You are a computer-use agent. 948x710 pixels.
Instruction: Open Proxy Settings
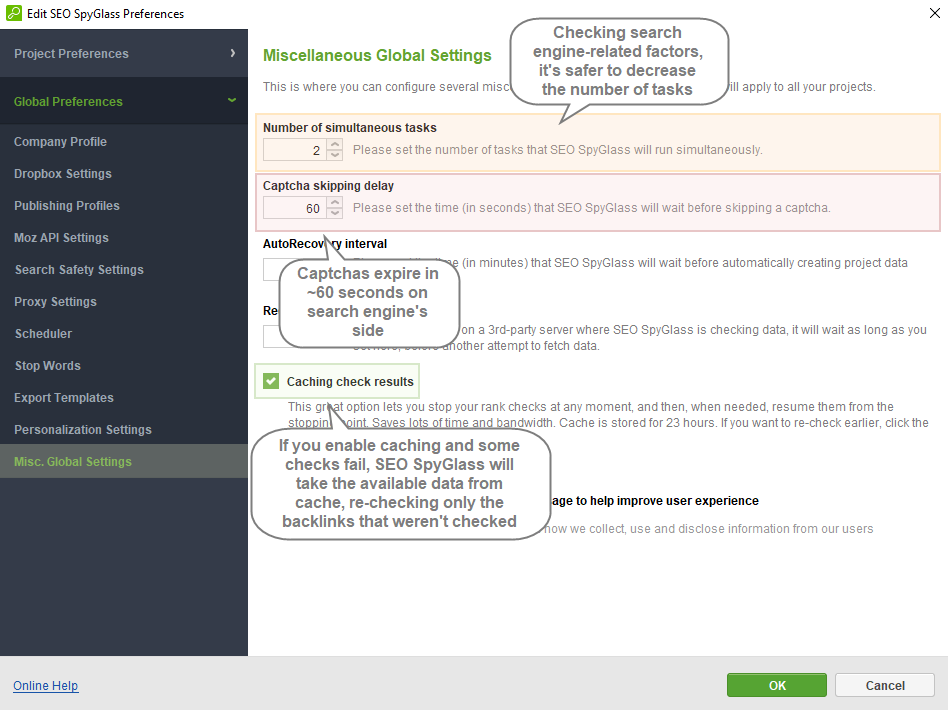pyautogui.click(x=55, y=302)
